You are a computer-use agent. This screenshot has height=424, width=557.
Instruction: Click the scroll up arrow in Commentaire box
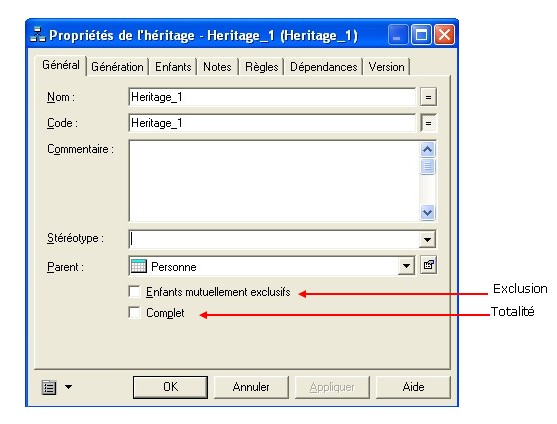(x=427, y=150)
